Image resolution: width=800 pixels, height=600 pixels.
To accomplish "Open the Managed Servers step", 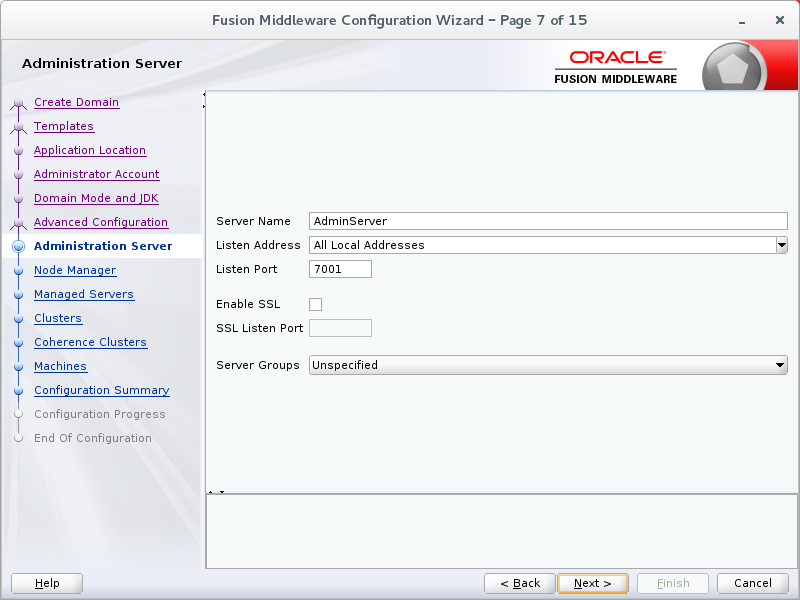I will (84, 294).
